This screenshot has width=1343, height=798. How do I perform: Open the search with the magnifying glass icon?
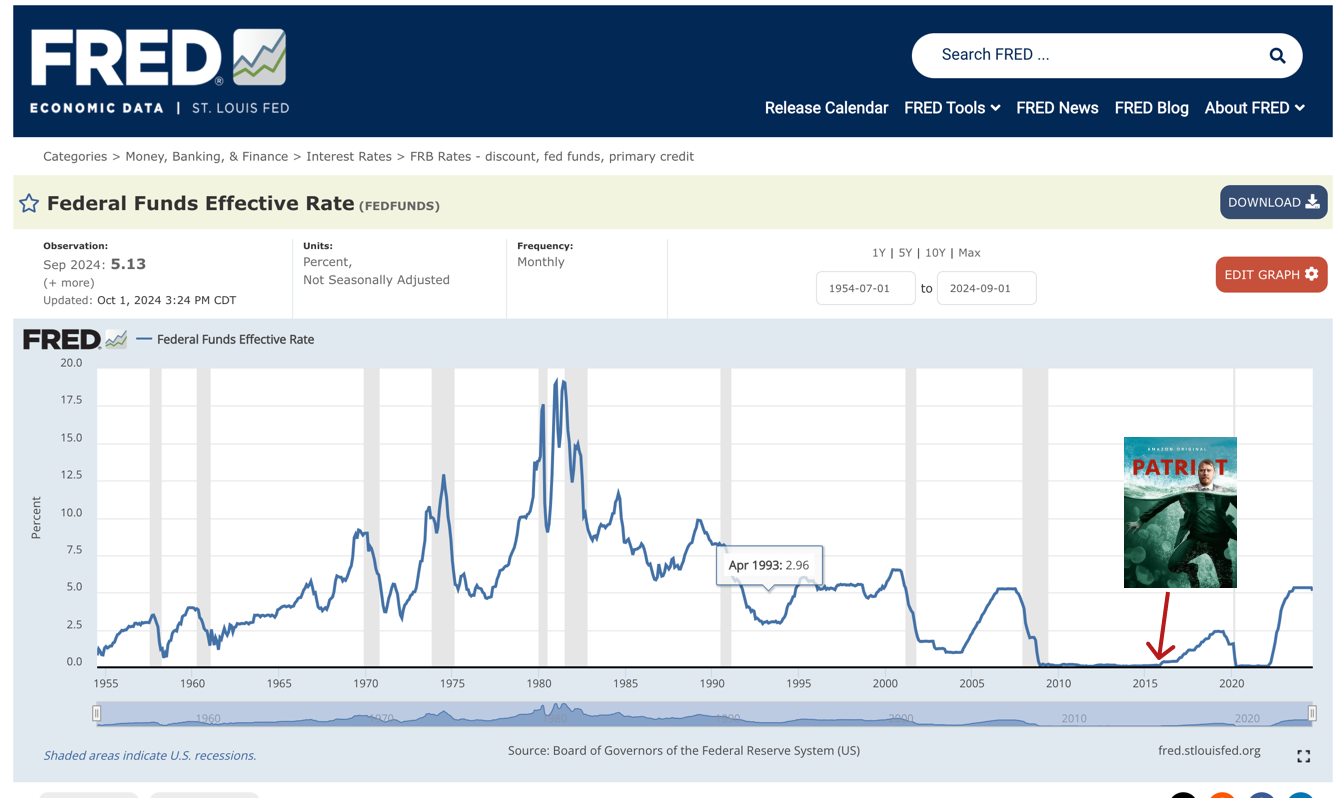point(1277,55)
